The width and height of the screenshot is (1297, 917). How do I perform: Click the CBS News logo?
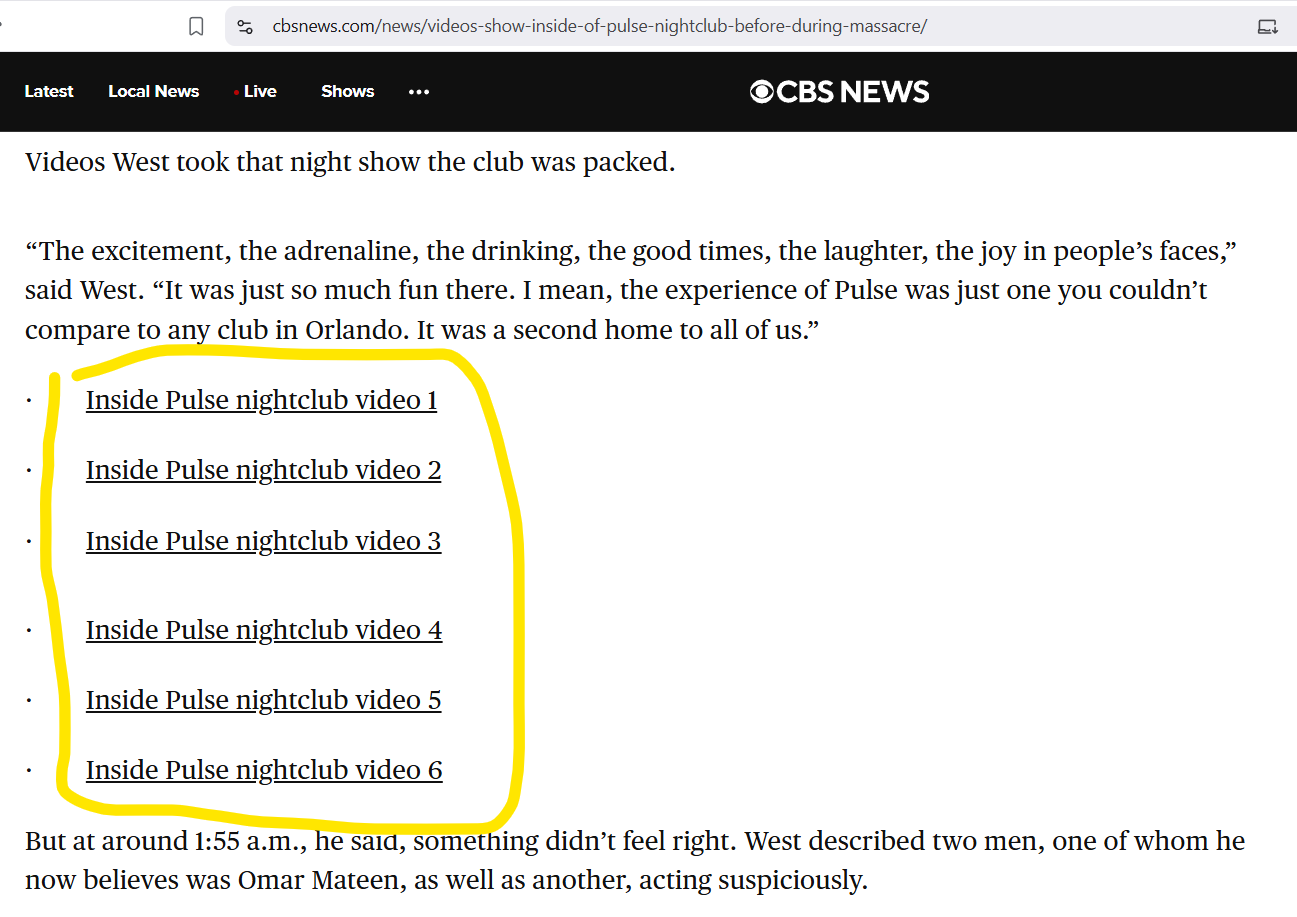[840, 92]
